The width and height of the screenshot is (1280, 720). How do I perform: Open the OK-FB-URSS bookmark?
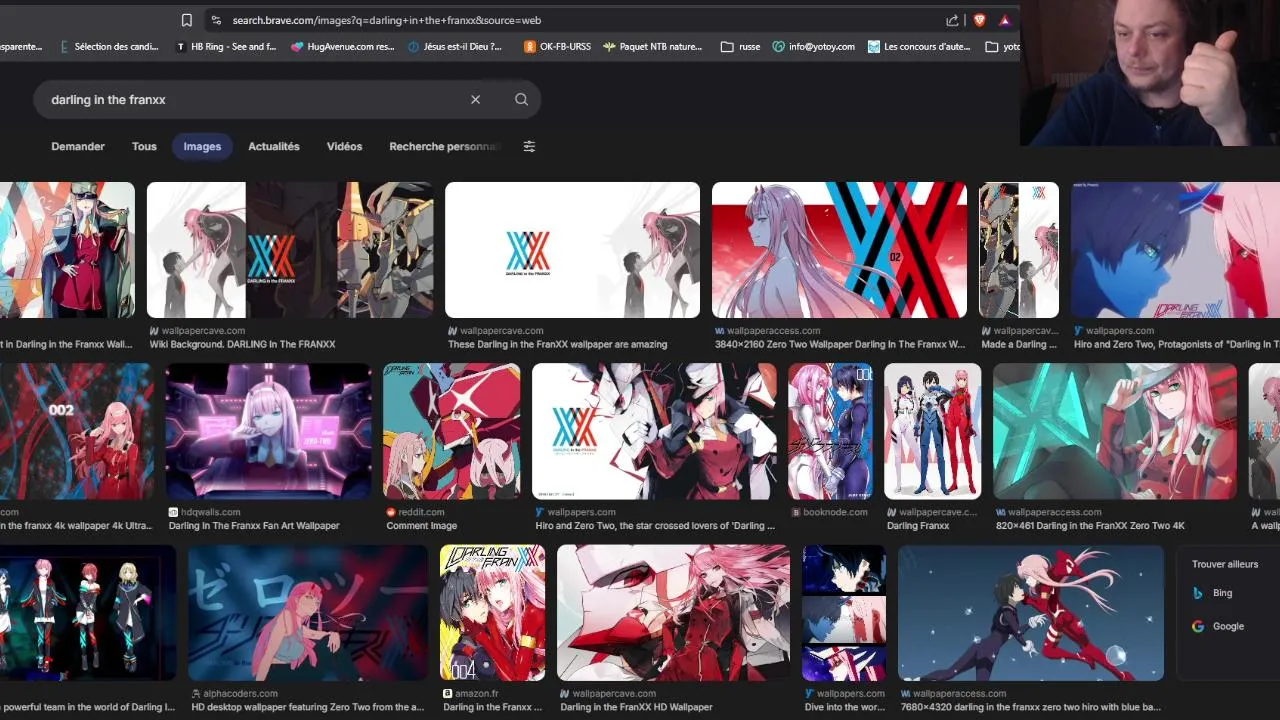pos(558,46)
